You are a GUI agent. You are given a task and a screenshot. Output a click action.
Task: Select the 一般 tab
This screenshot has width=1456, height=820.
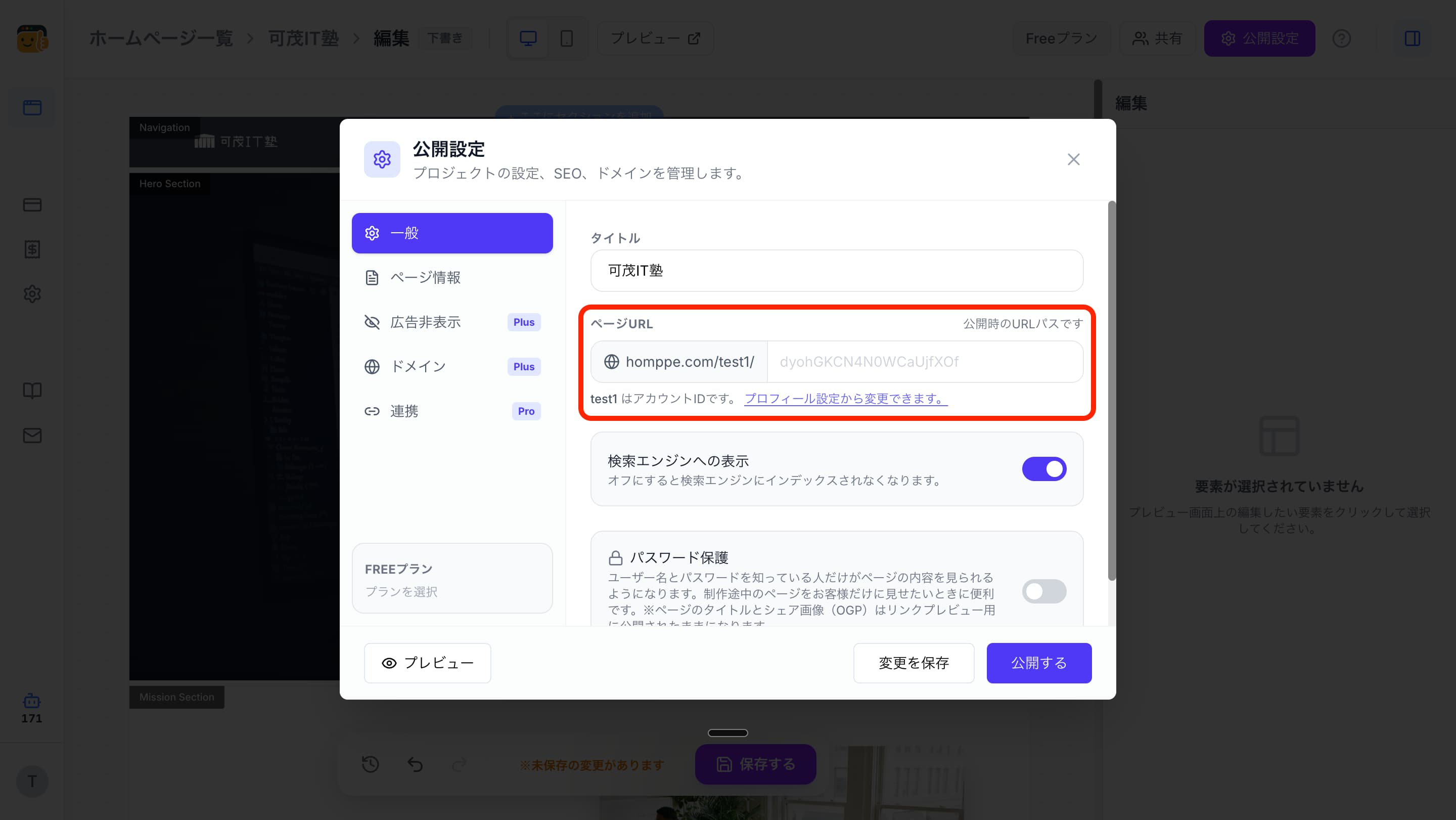tap(452, 233)
